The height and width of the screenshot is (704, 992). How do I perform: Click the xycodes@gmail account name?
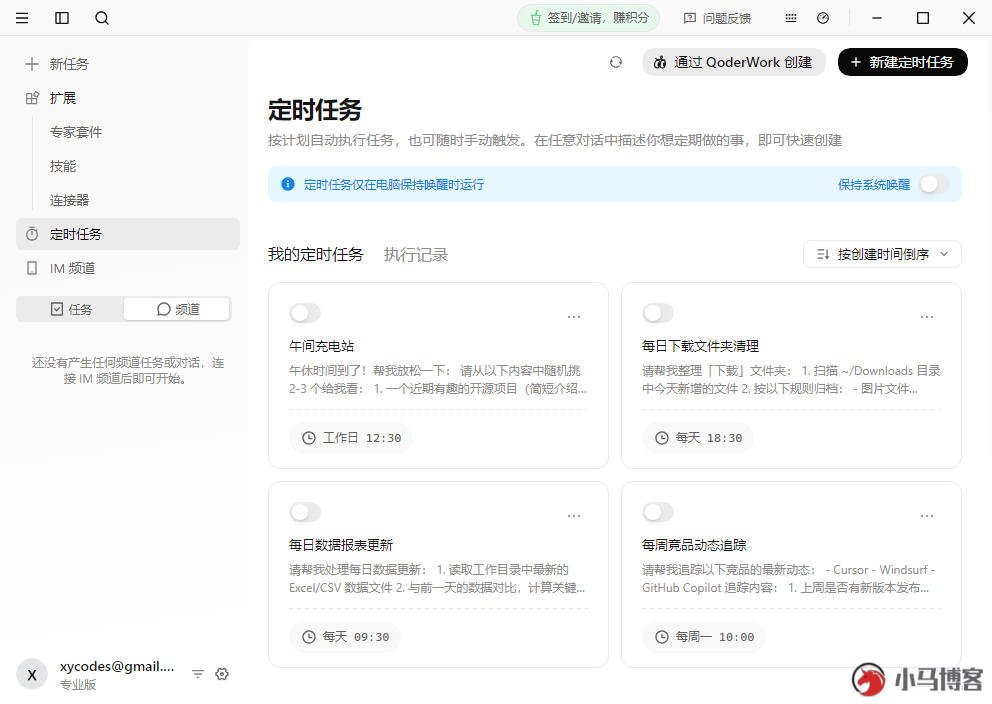tap(117, 666)
